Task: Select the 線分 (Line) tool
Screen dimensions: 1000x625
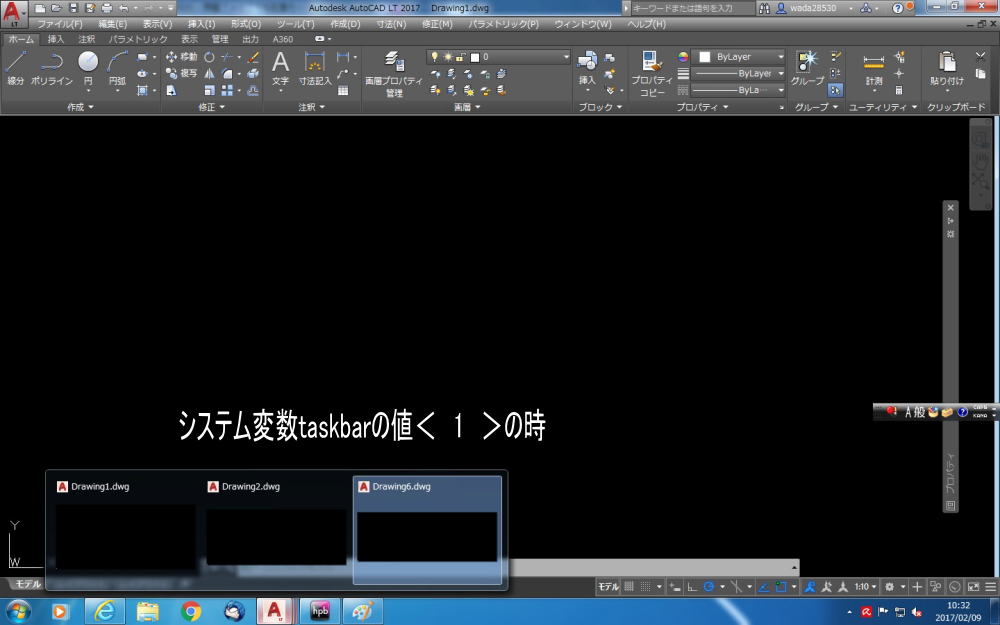Action: click(x=16, y=68)
